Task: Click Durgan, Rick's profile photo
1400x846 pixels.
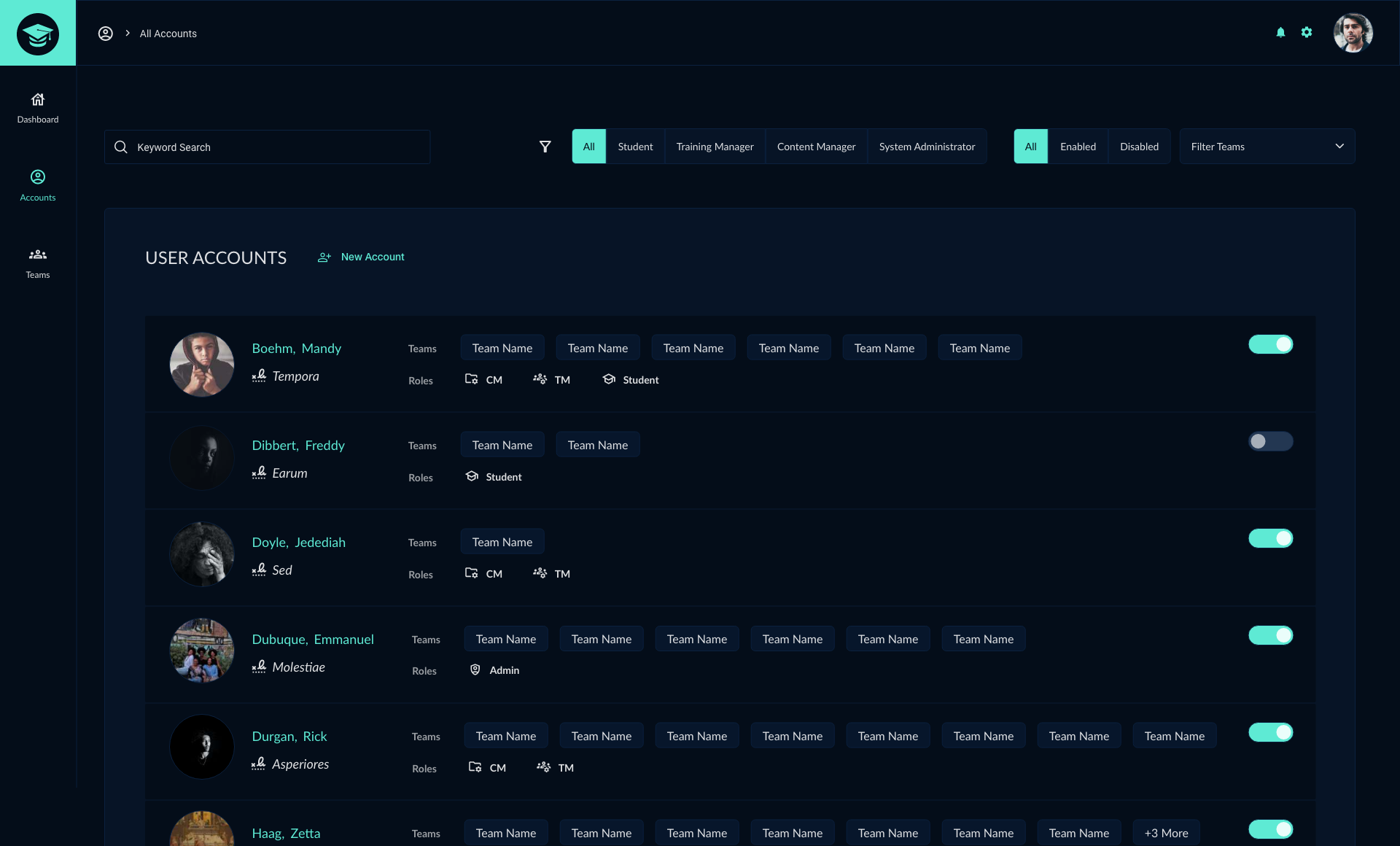Action: point(202,747)
